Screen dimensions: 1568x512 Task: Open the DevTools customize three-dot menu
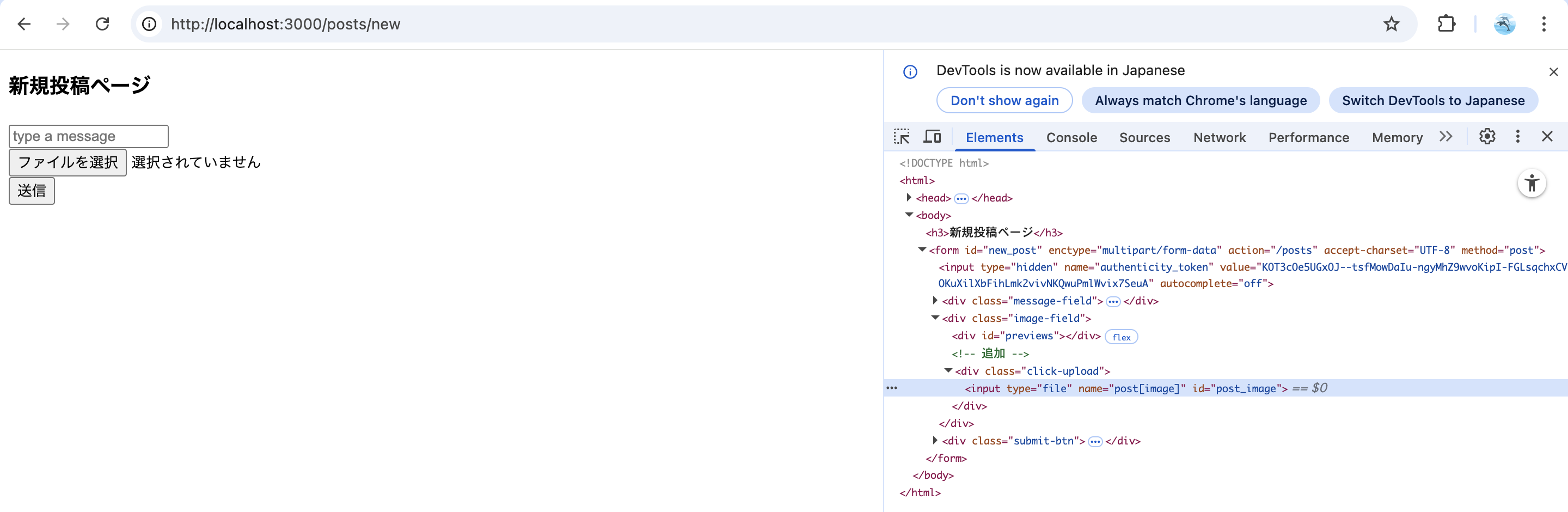[1517, 136]
